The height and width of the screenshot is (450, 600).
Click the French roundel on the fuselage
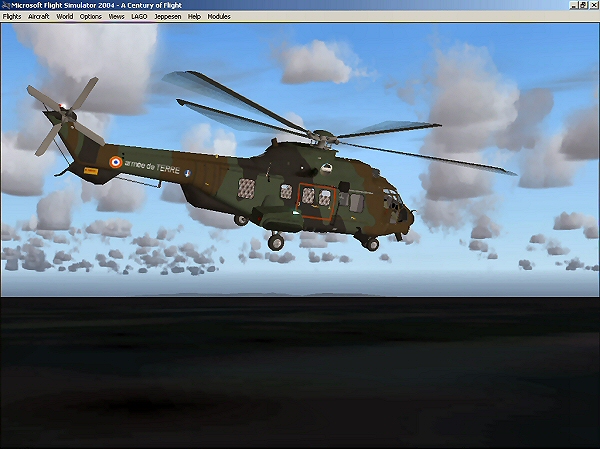pos(115,160)
